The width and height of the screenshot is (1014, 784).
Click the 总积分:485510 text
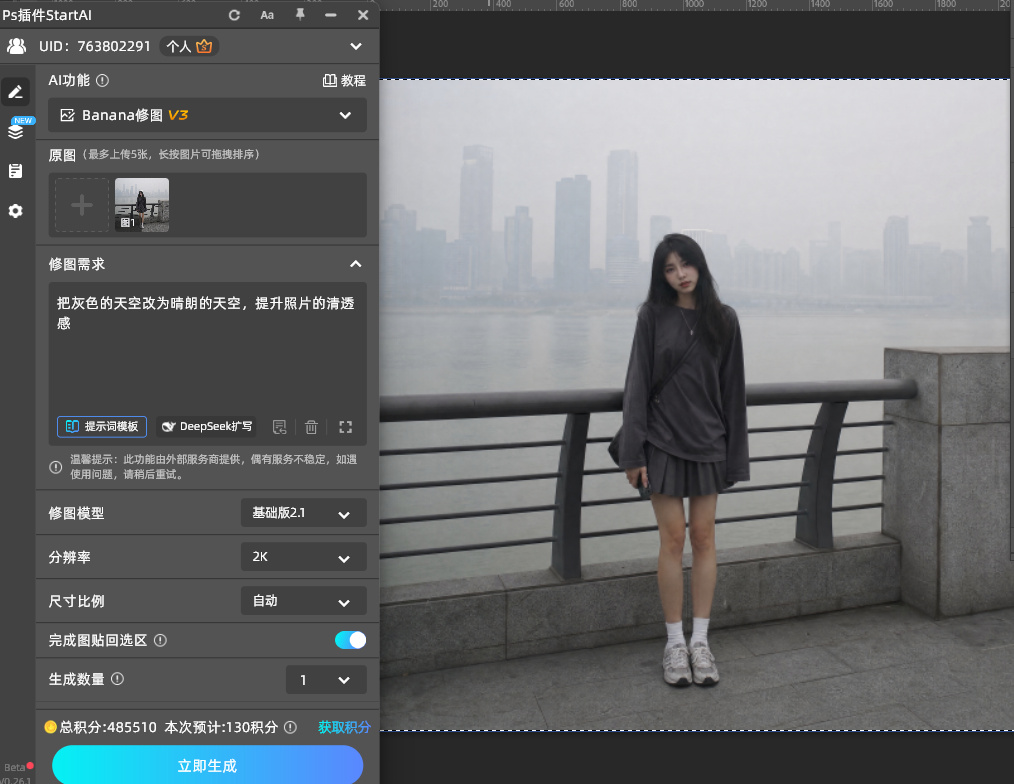click(x=108, y=727)
